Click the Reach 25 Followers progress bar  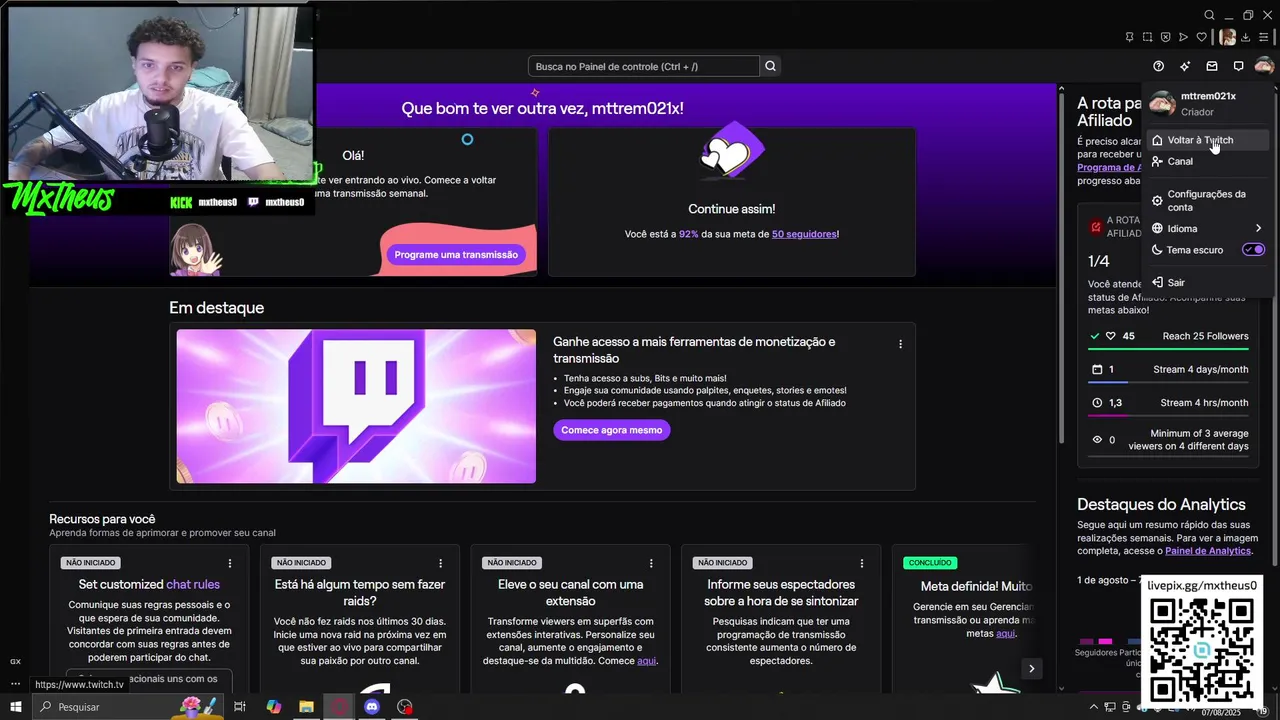click(1168, 348)
